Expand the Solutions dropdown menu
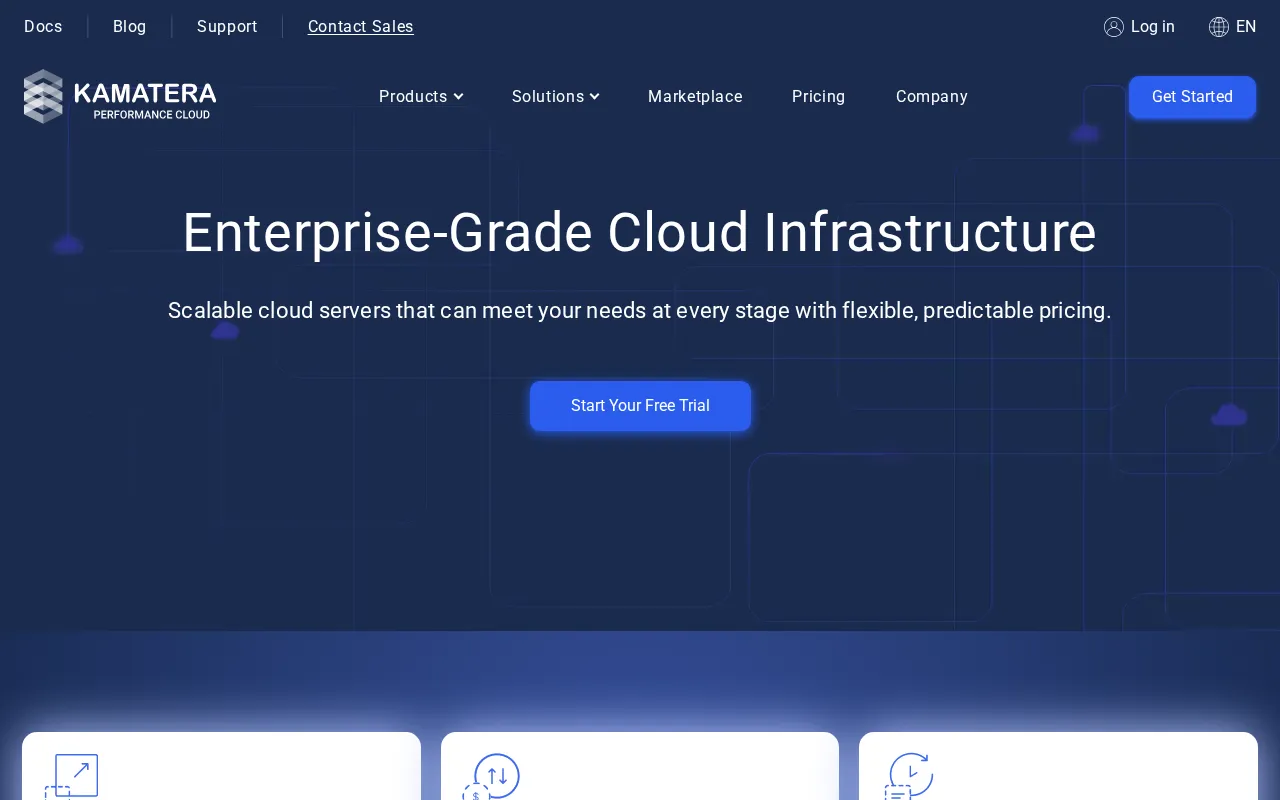Viewport: 1280px width, 800px height. [555, 96]
